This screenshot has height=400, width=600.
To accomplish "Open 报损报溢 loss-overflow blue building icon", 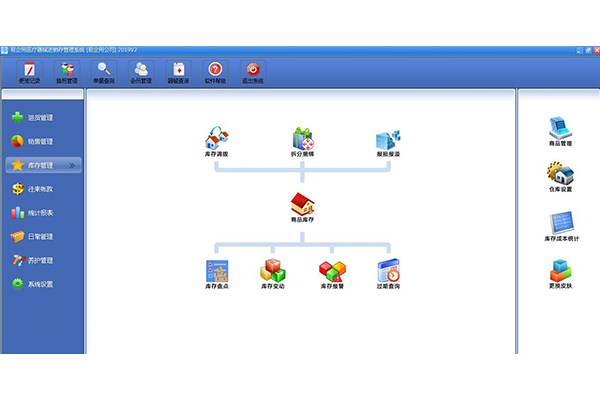I will (x=388, y=143).
